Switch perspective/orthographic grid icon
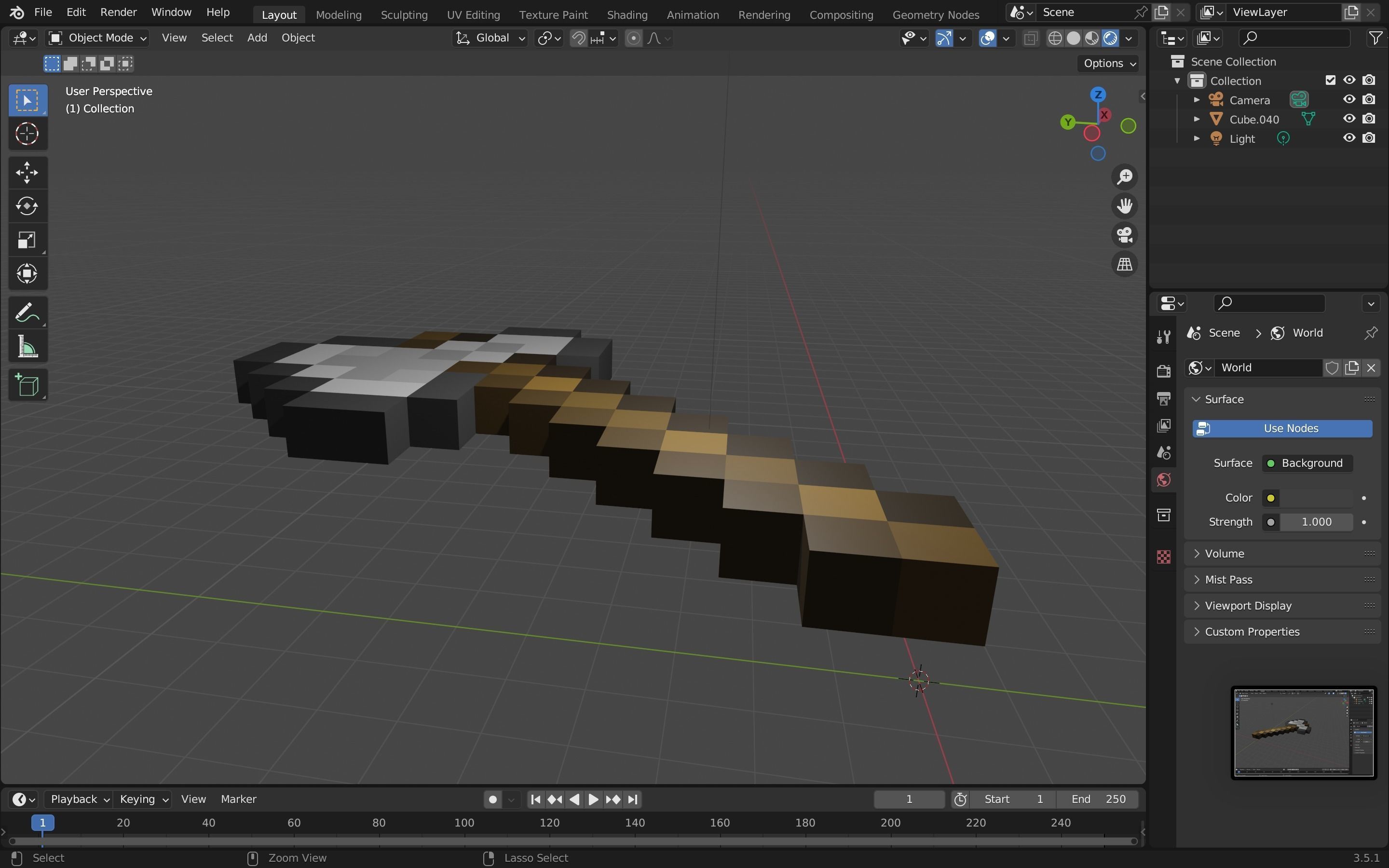Viewport: 1389px width, 868px height. tap(1124, 264)
